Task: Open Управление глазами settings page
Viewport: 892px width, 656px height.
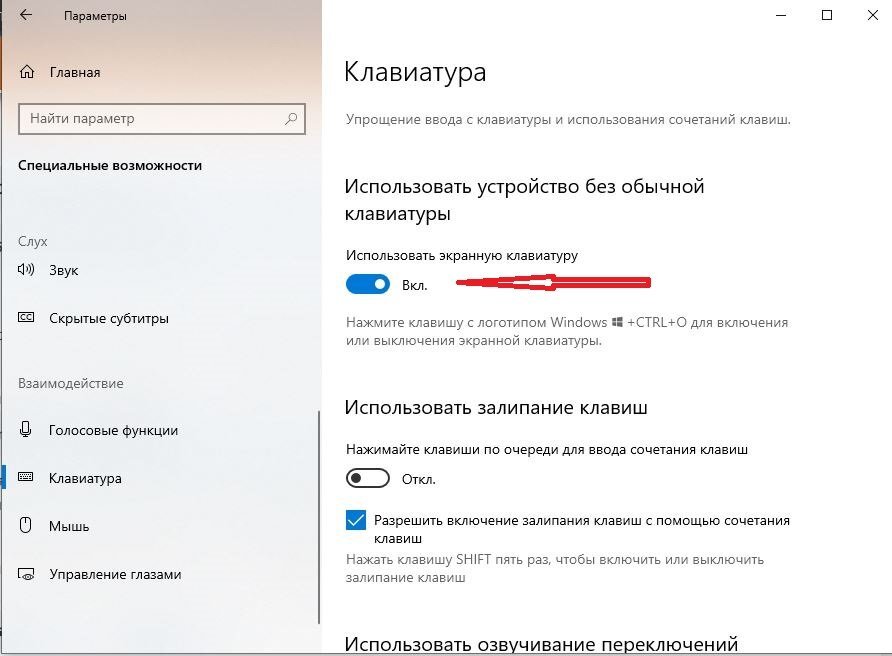Action: (x=115, y=574)
